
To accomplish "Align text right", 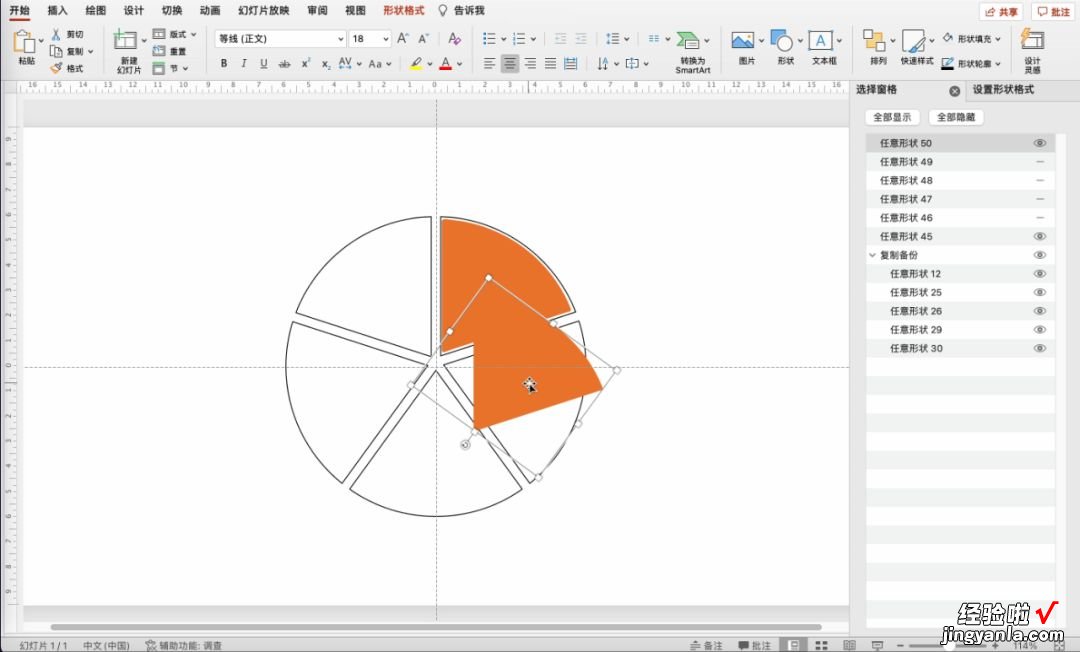I will click(530, 63).
